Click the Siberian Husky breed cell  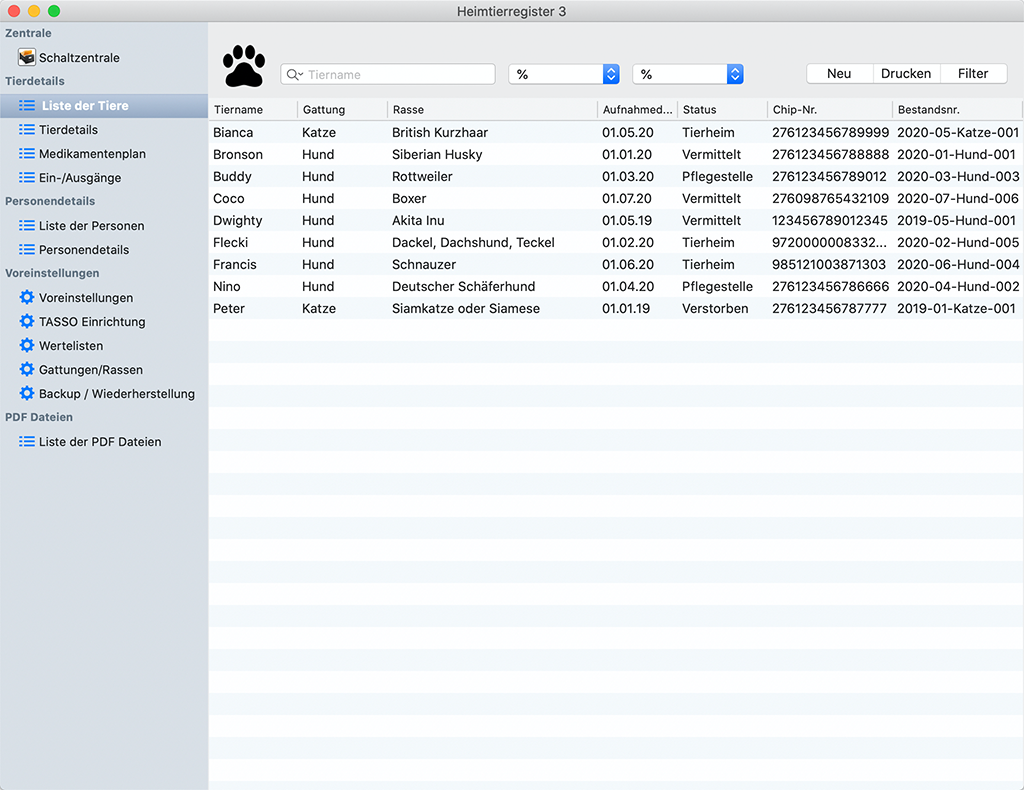coord(437,155)
